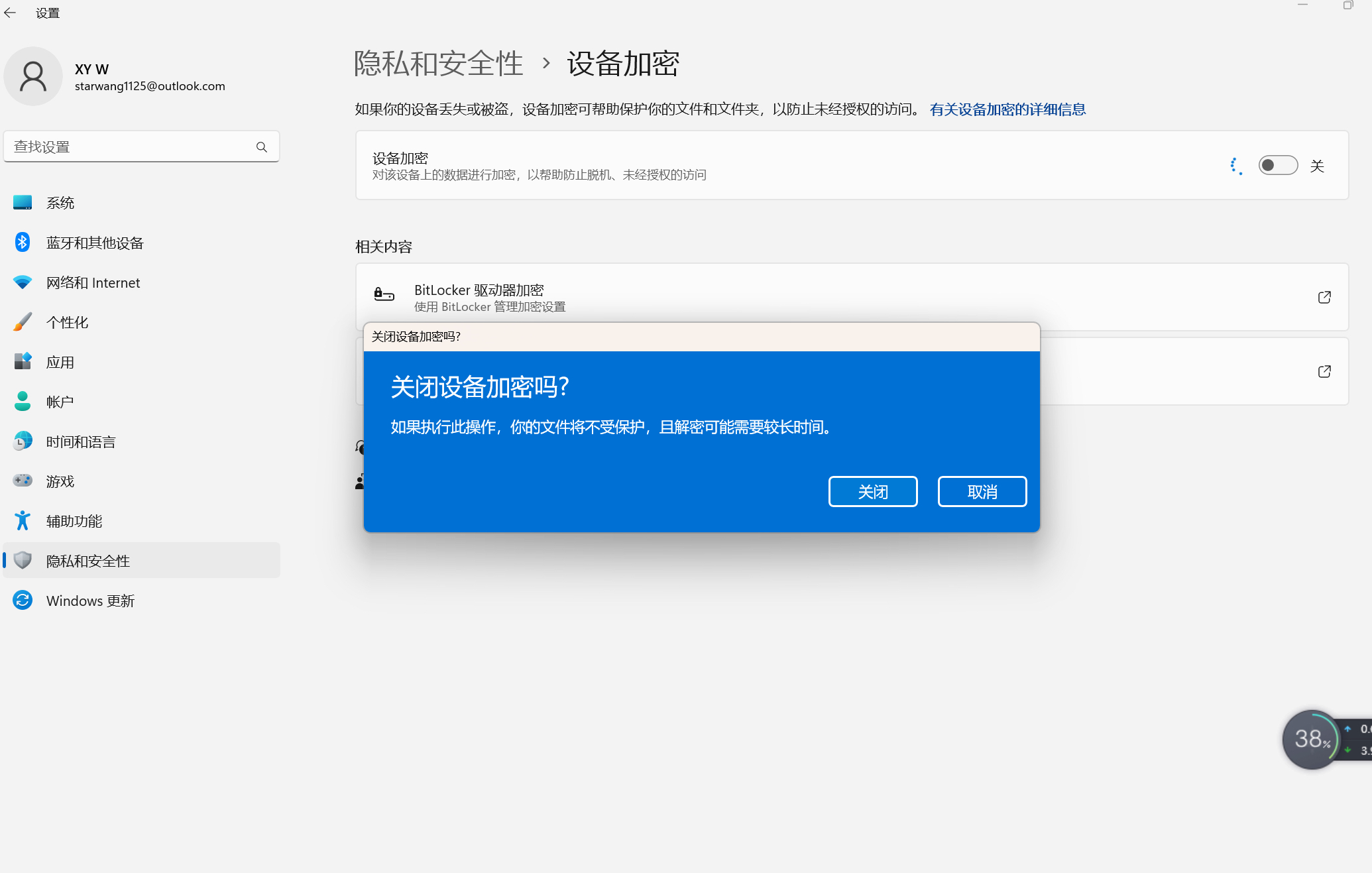Open the 系统 settings category
Viewport: 1372px width, 873px height.
click(60, 203)
